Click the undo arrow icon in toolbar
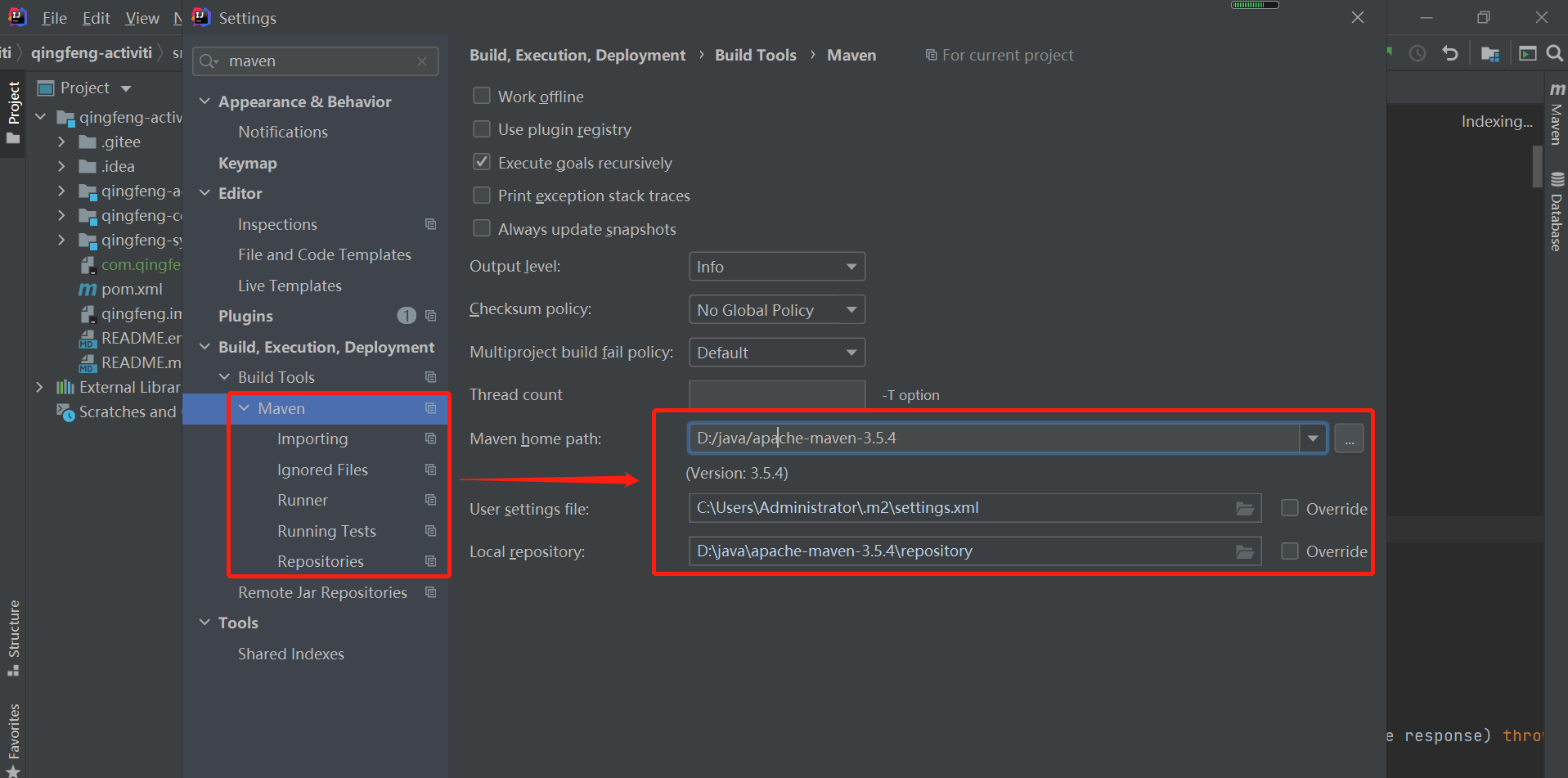1568x778 pixels. pyautogui.click(x=1450, y=54)
